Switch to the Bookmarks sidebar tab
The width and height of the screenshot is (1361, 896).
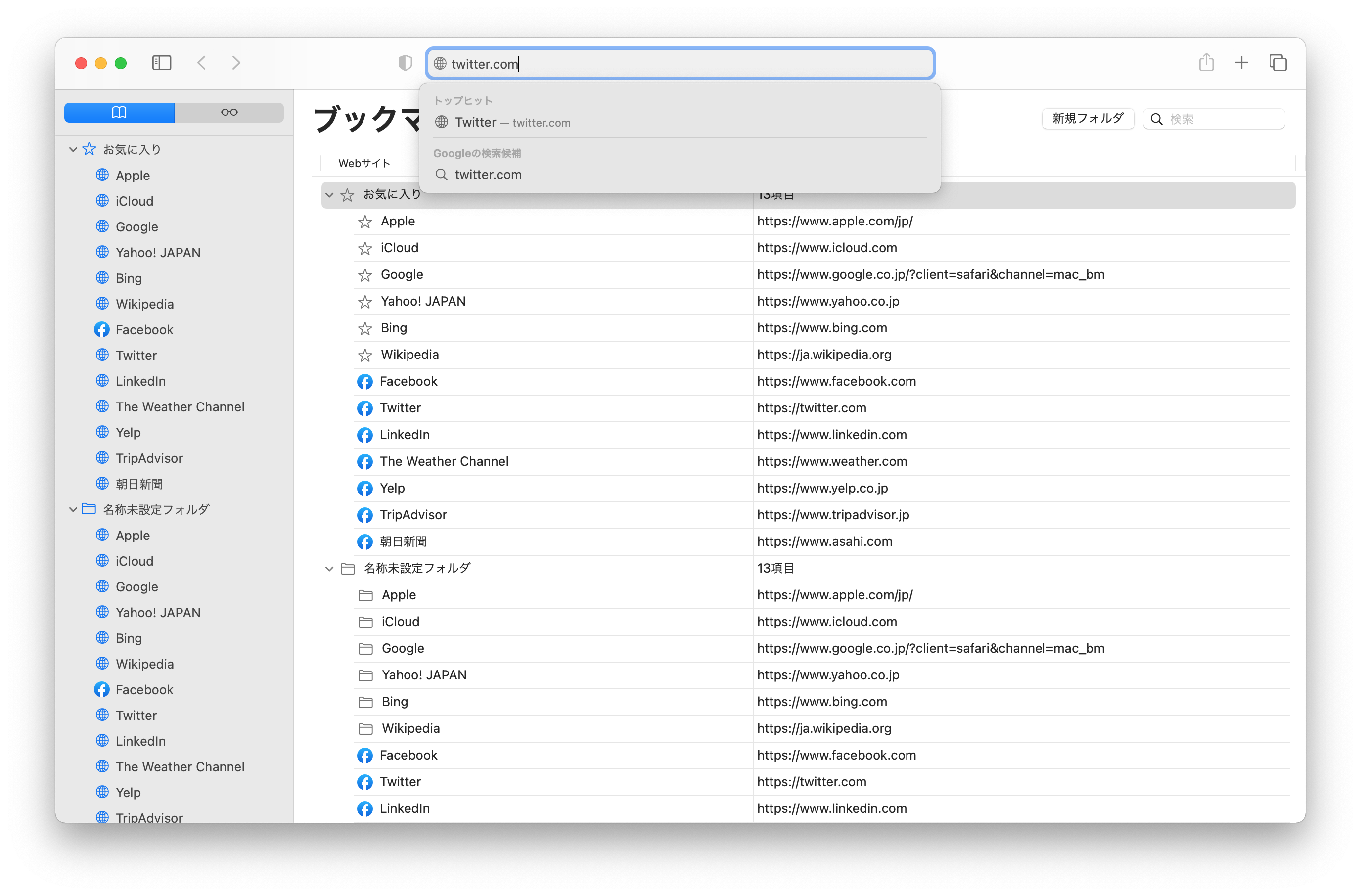(x=120, y=112)
